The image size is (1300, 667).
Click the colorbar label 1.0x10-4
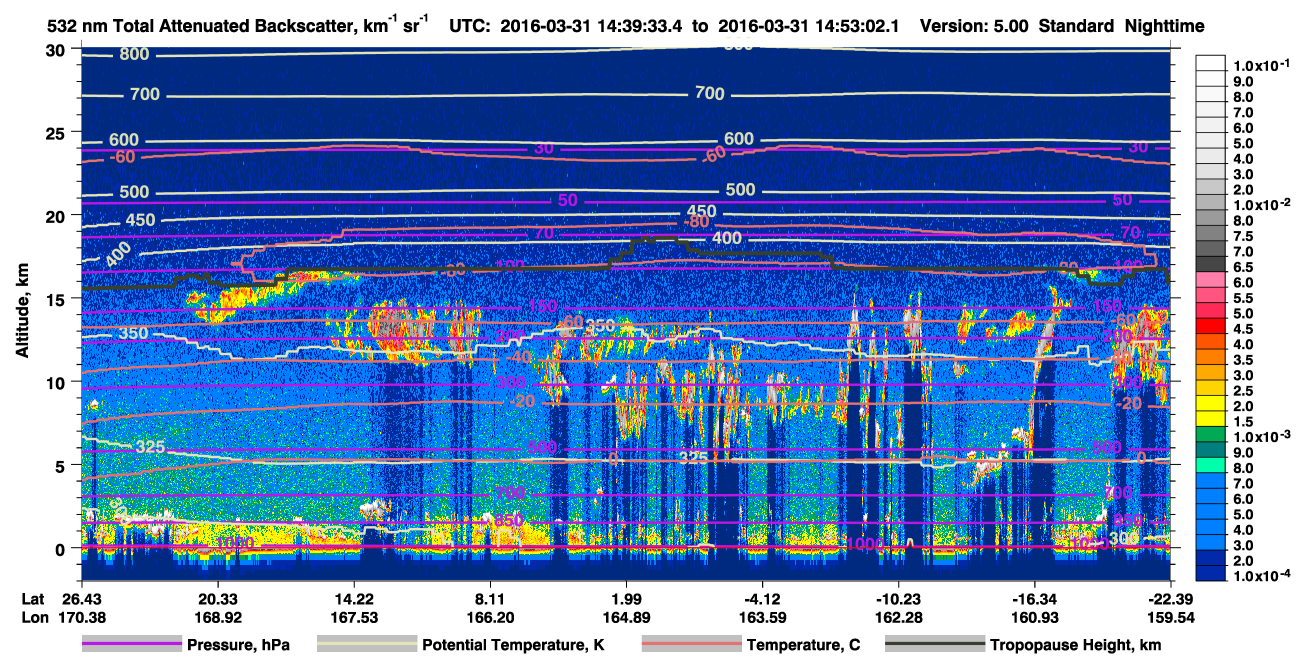point(1260,576)
